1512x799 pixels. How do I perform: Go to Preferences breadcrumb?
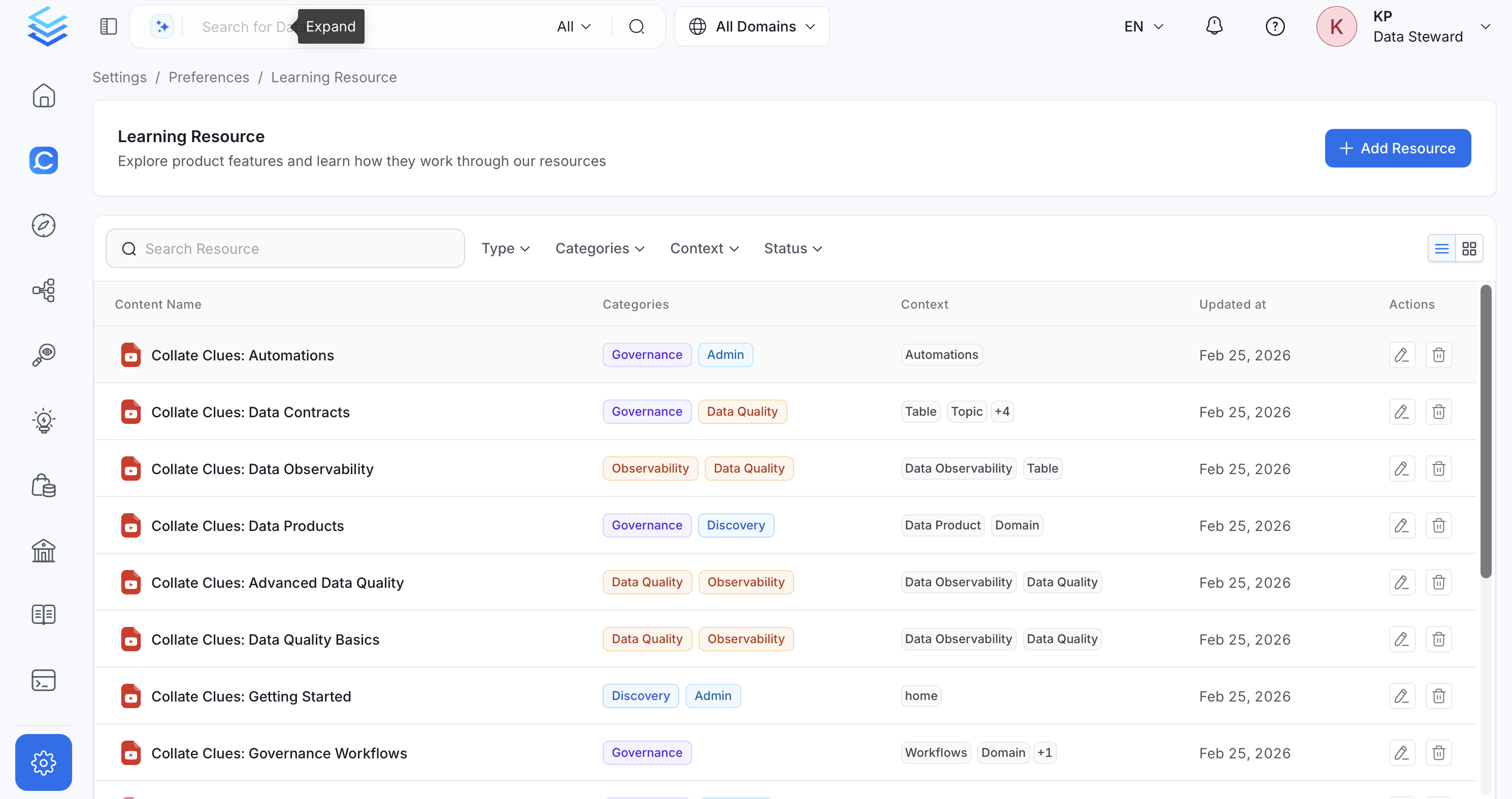[209, 78]
